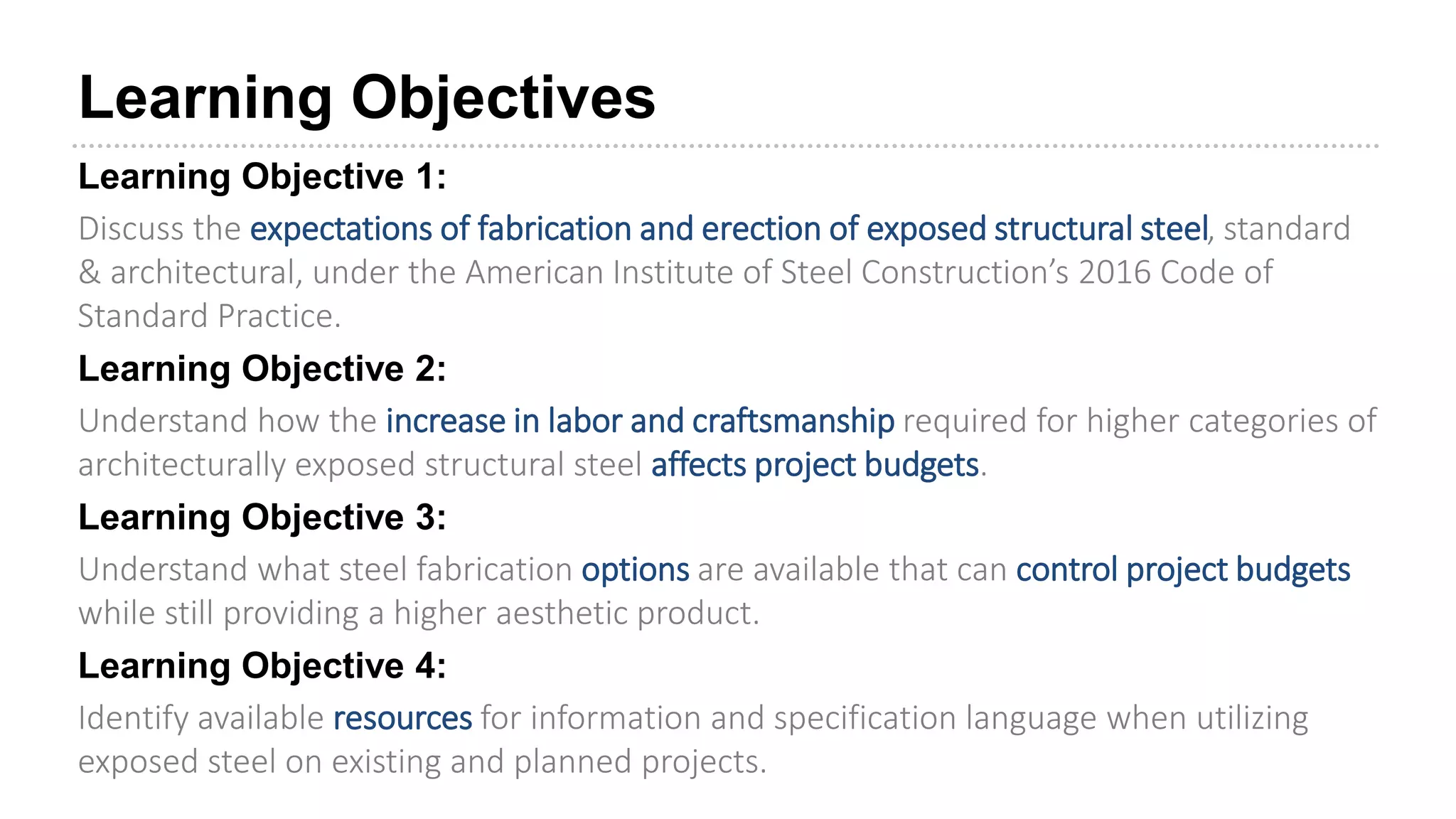Click the dotted divider line below the title
The height and width of the screenshot is (819, 1456).
point(725,146)
